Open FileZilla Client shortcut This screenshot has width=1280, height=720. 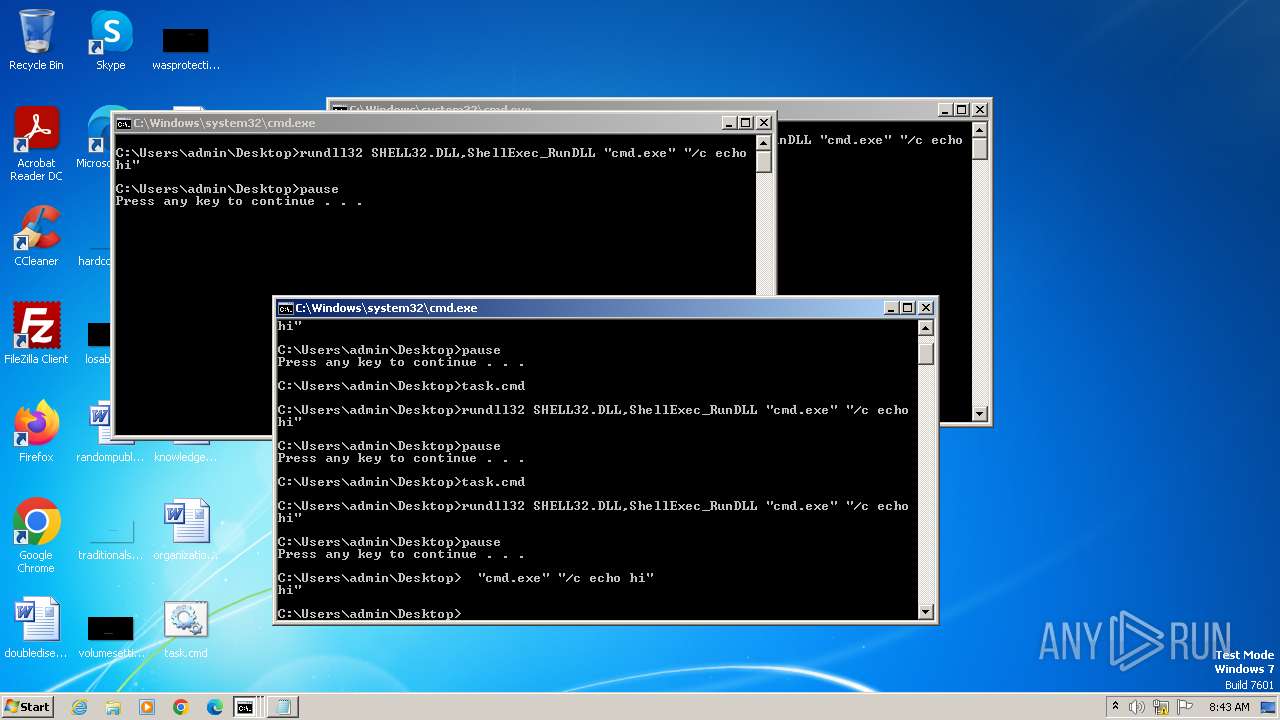pos(36,333)
